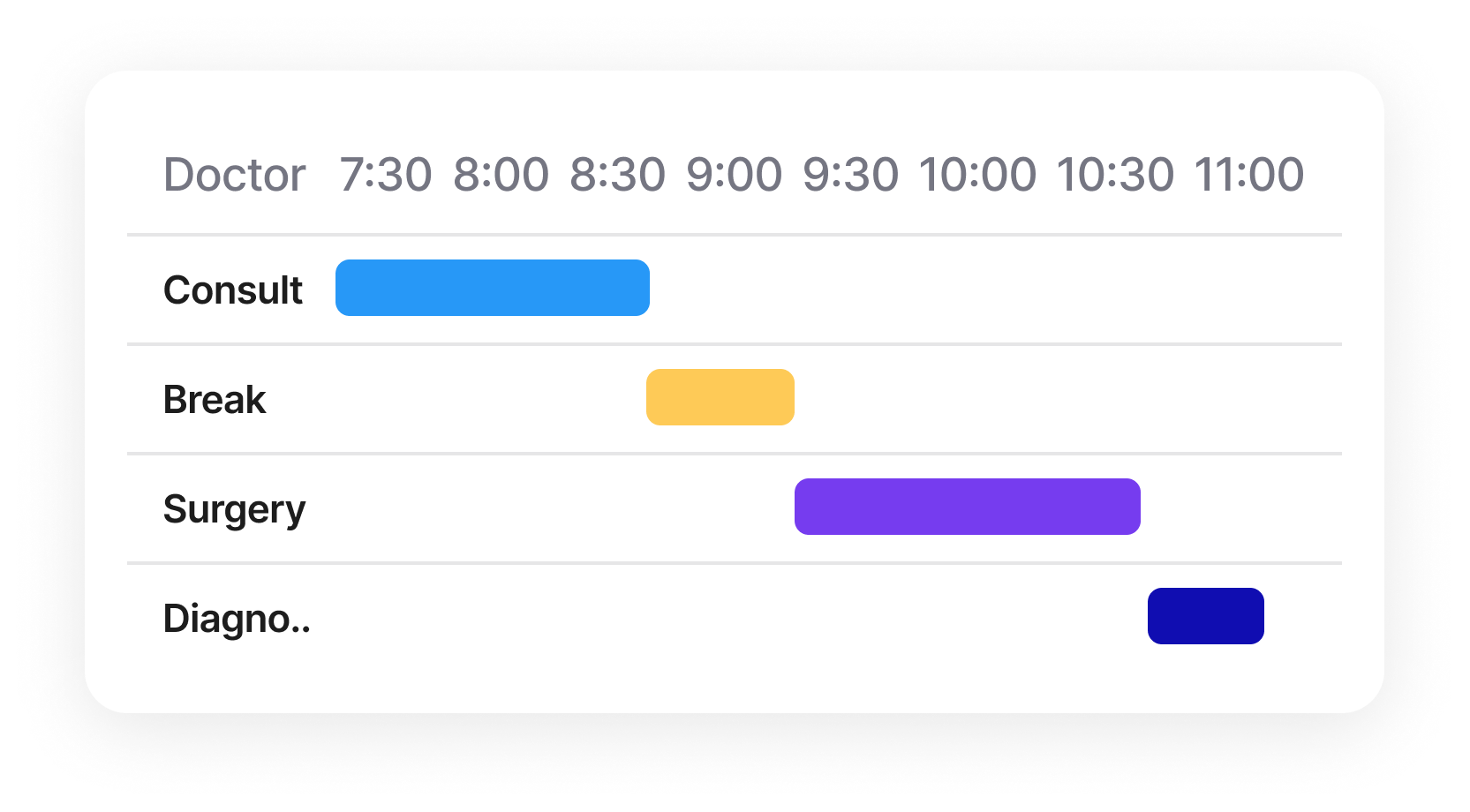
Task: Select the 7:30 time header
Action: [x=386, y=175]
